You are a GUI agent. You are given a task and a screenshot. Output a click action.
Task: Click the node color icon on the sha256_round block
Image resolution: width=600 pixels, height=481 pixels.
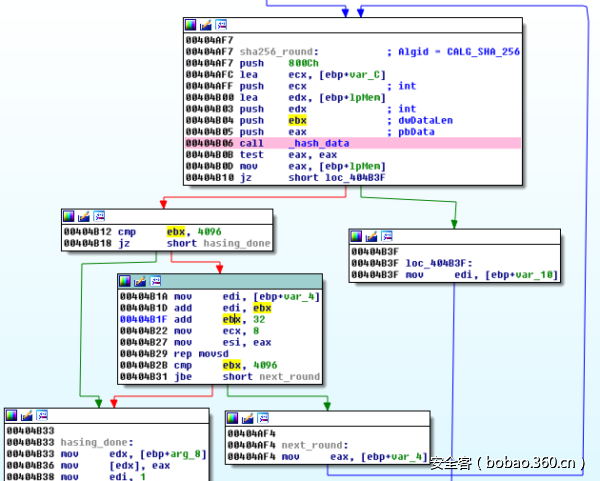pyautogui.click(x=191, y=24)
